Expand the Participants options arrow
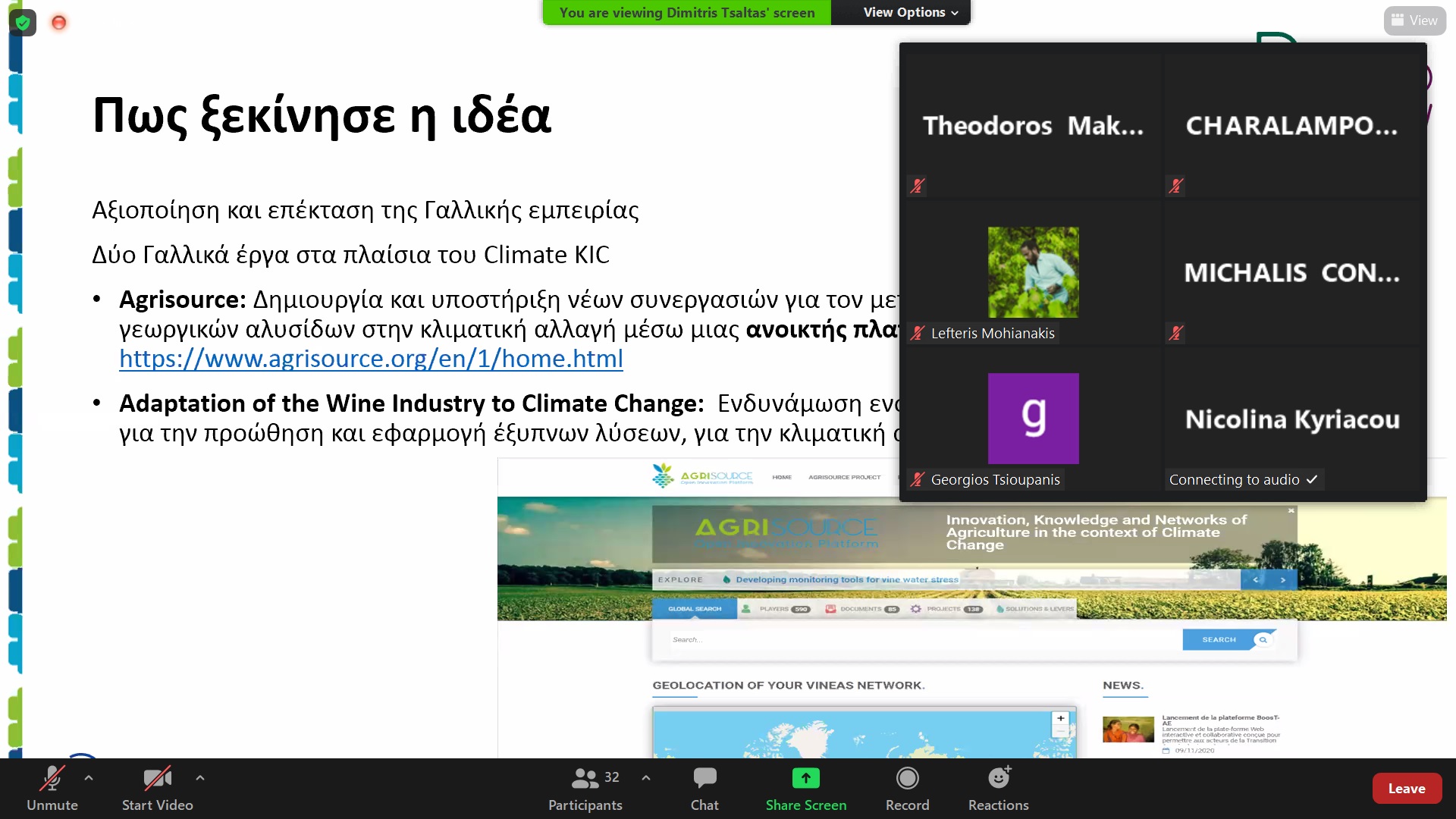This screenshot has width=1456, height=819. (x=645, y=777)
